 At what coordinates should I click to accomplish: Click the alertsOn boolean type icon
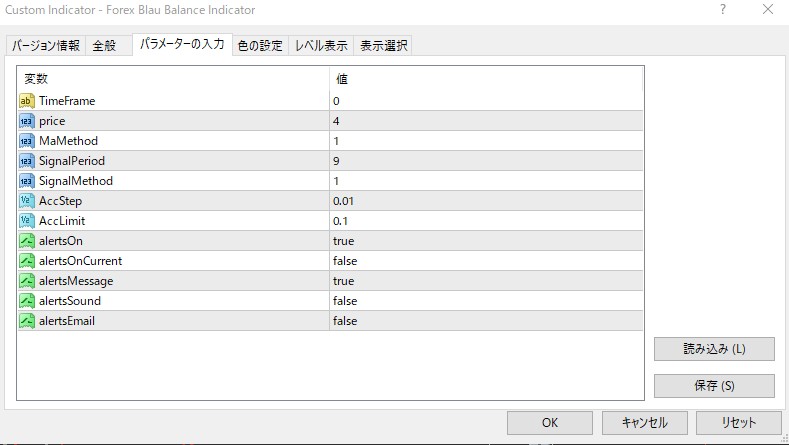tap(27, 241)
